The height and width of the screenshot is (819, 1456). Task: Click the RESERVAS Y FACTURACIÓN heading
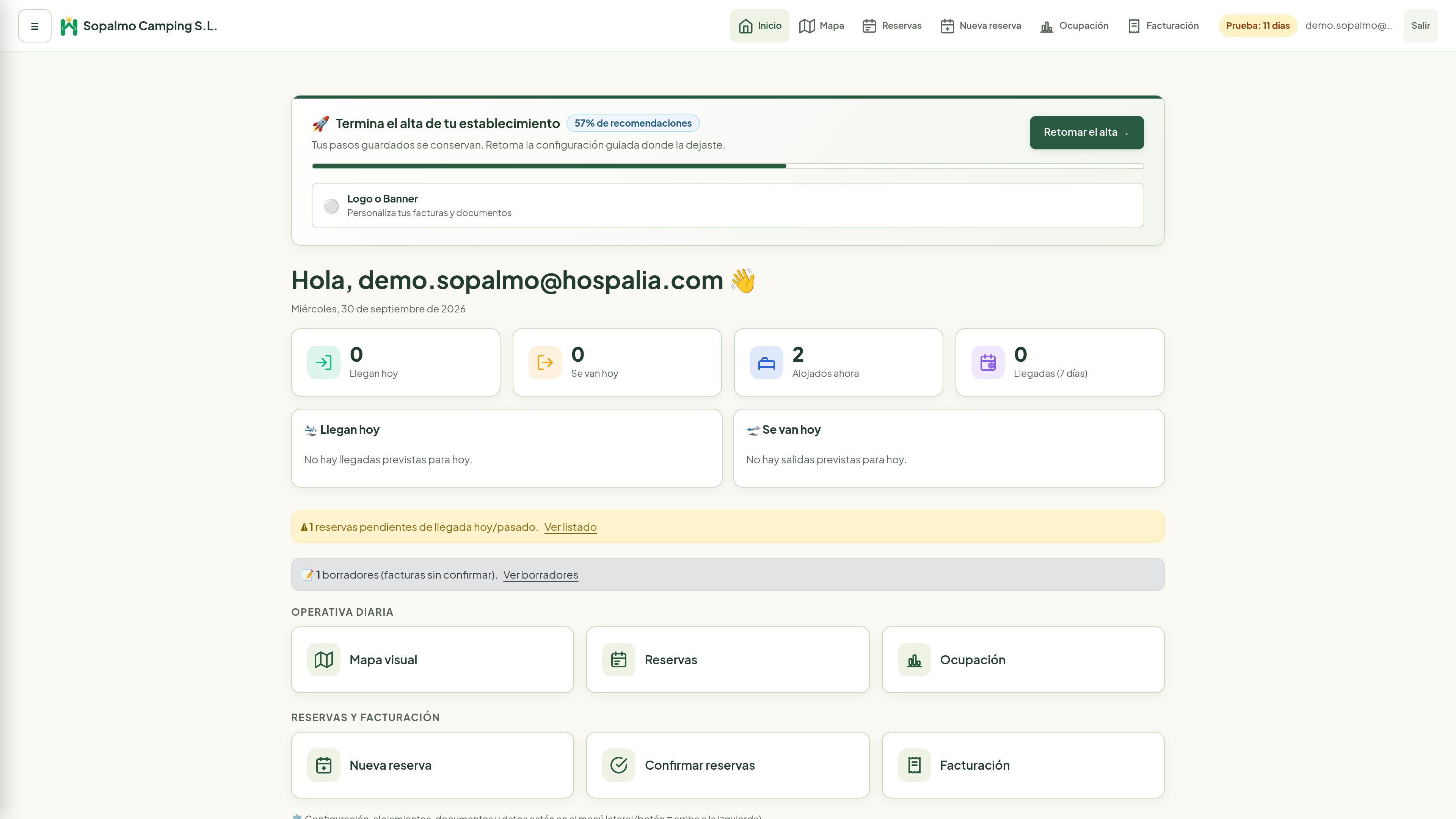(x=365, y=718)
